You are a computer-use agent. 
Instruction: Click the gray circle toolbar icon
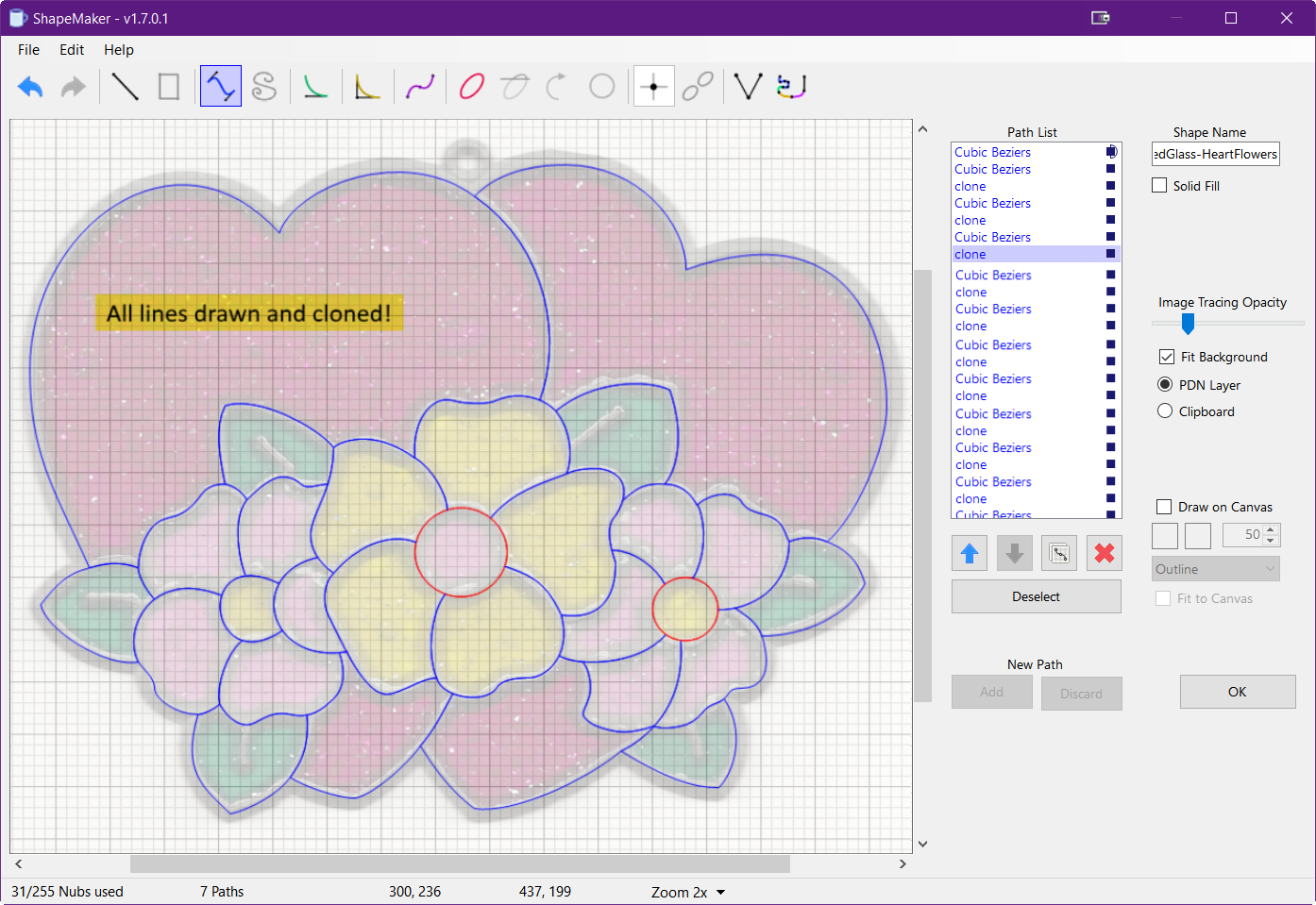click(x=602, y=87)
